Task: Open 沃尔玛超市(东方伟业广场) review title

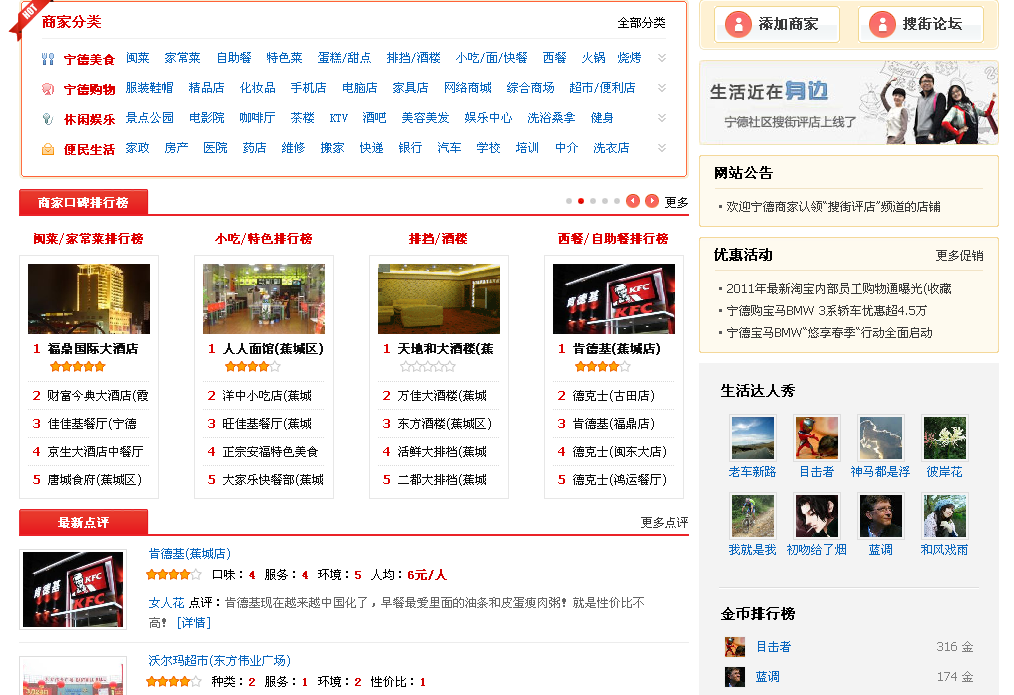Action: tap(219, 661)
